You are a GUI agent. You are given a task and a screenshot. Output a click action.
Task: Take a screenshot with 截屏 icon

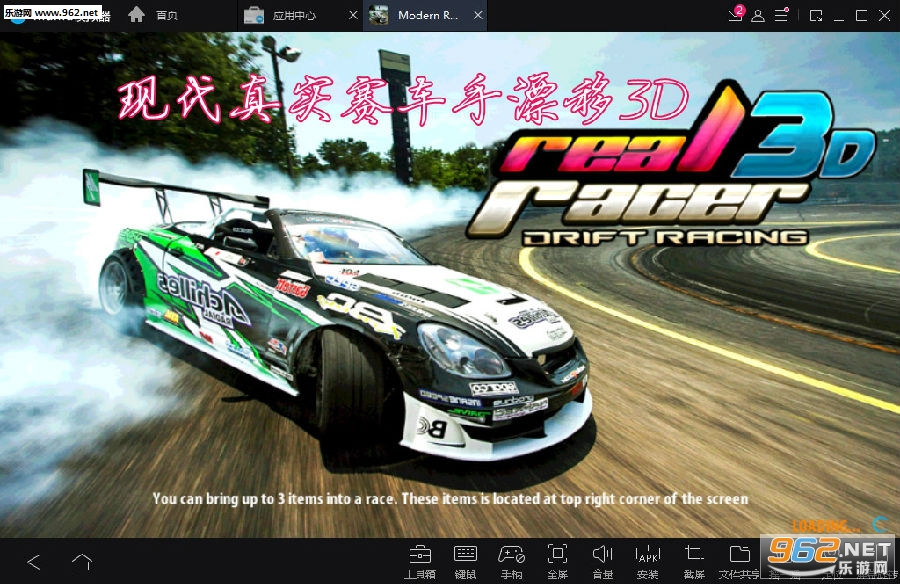click(x=694, y=562)
